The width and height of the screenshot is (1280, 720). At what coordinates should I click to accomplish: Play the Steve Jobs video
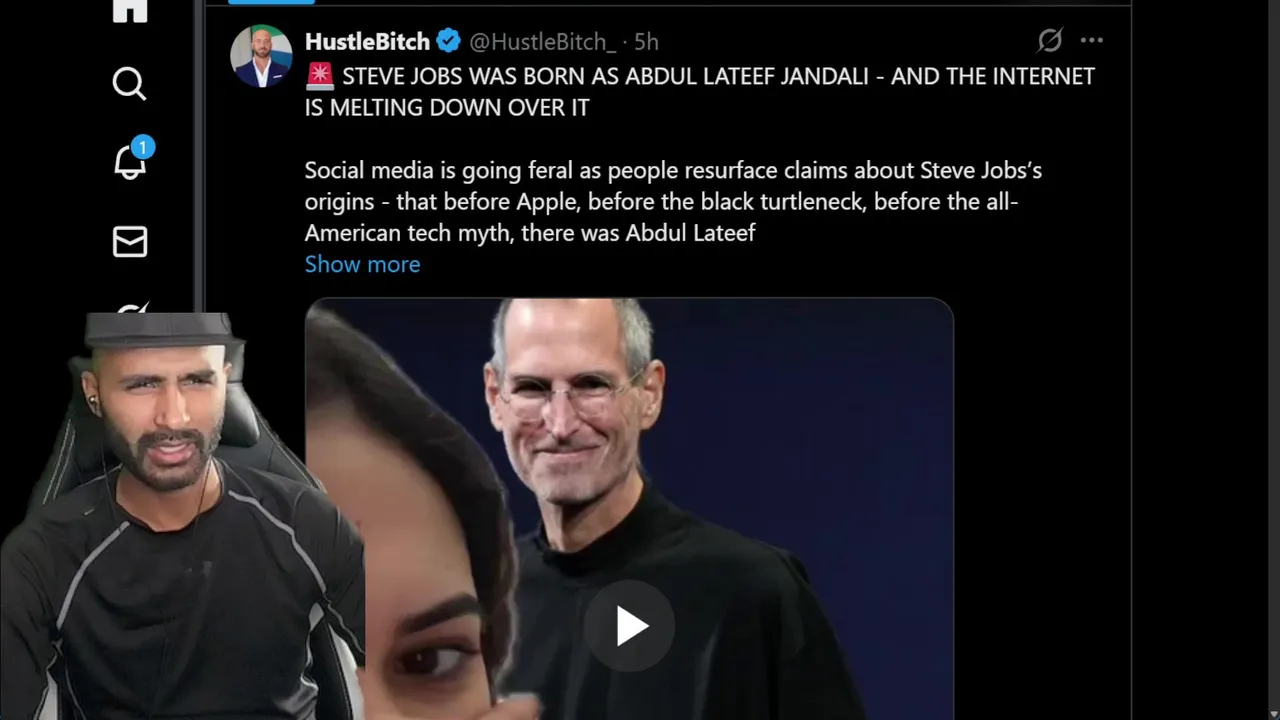point(630,626)
